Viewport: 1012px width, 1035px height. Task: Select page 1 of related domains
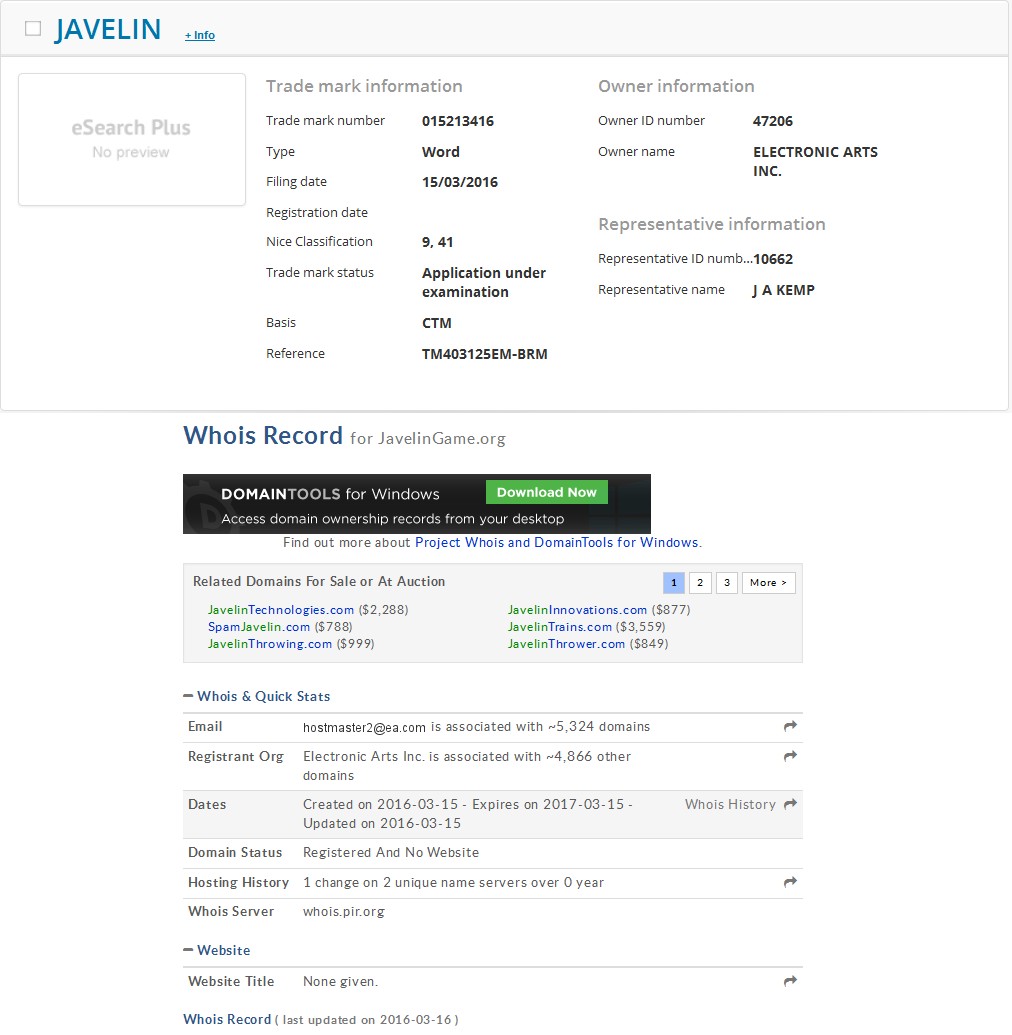tap(673, 583)
